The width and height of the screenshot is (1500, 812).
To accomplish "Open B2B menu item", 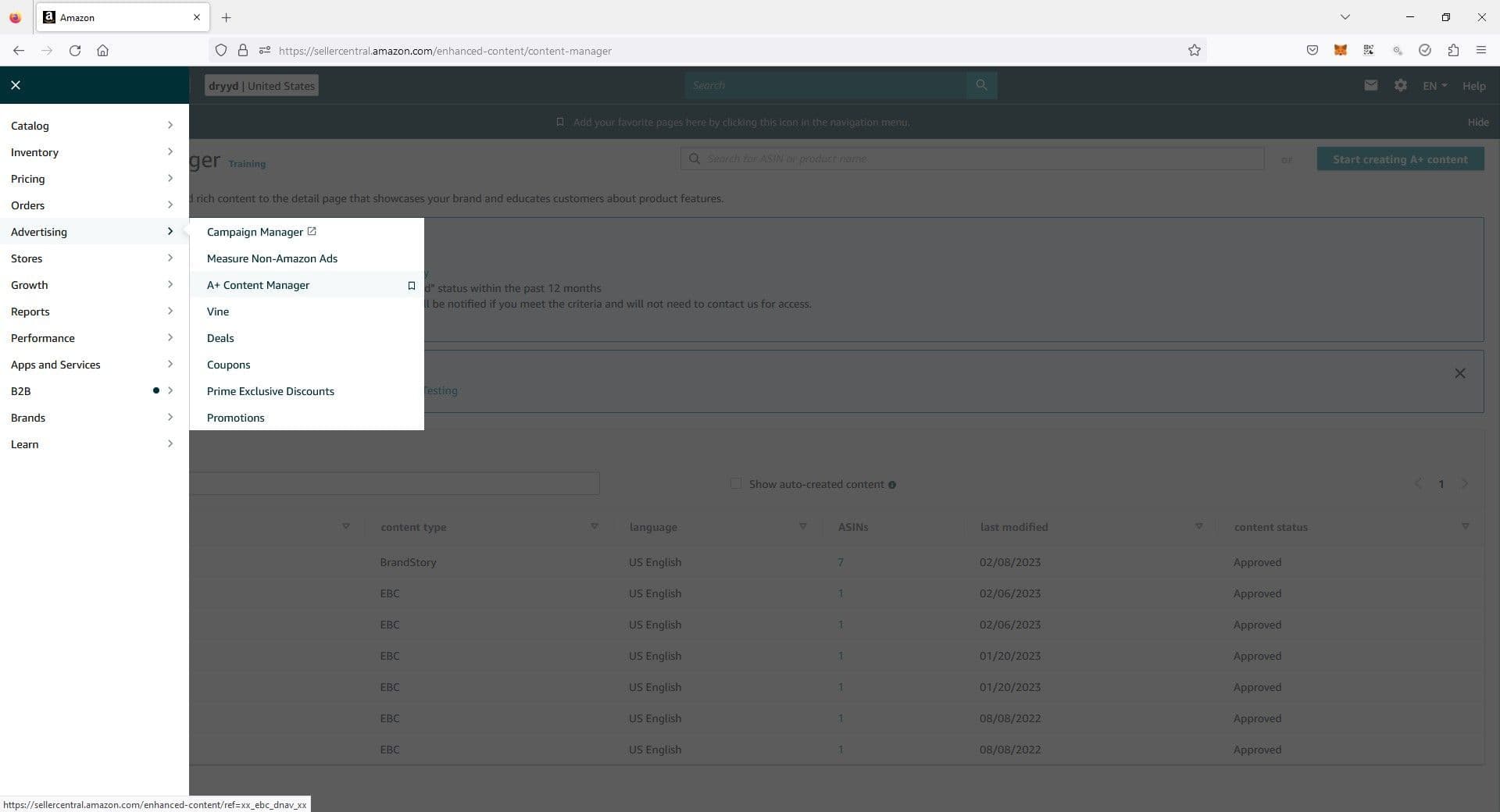I will pos(94,391).
